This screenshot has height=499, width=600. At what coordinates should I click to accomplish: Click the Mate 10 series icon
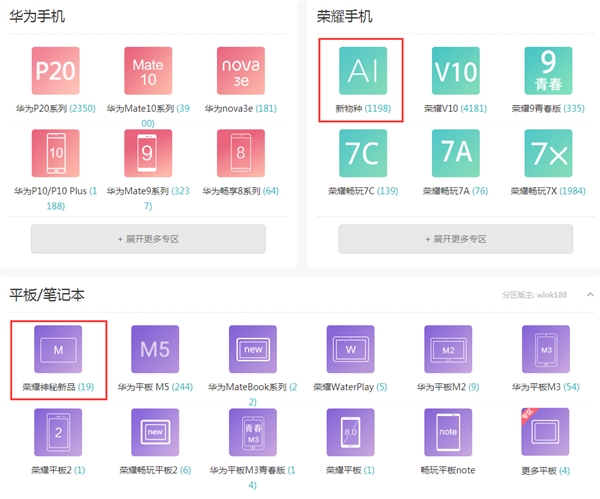pyautogui.click(x=149, y=71)
